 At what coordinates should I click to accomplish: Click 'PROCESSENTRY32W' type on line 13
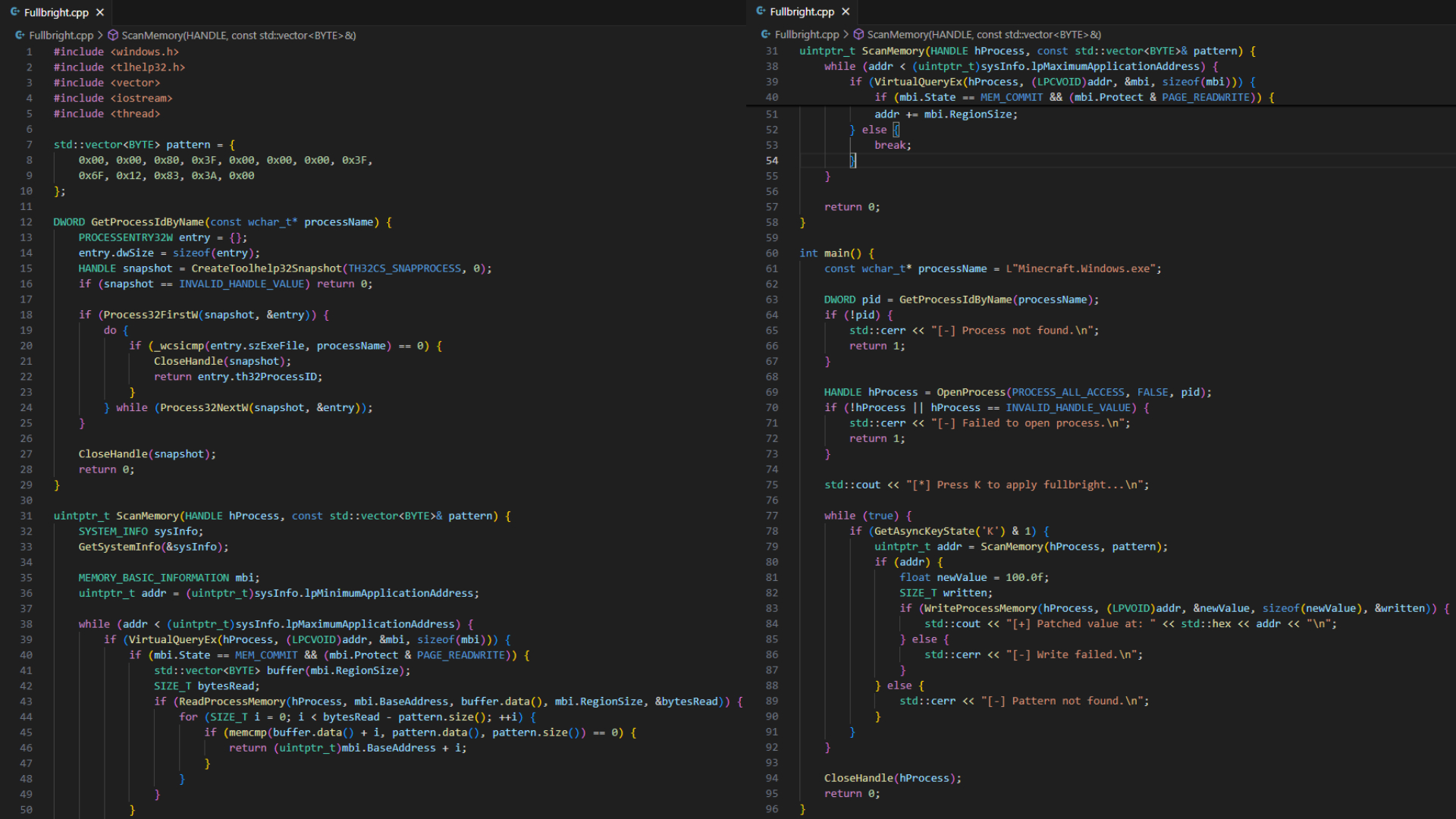tap(125, 237)
